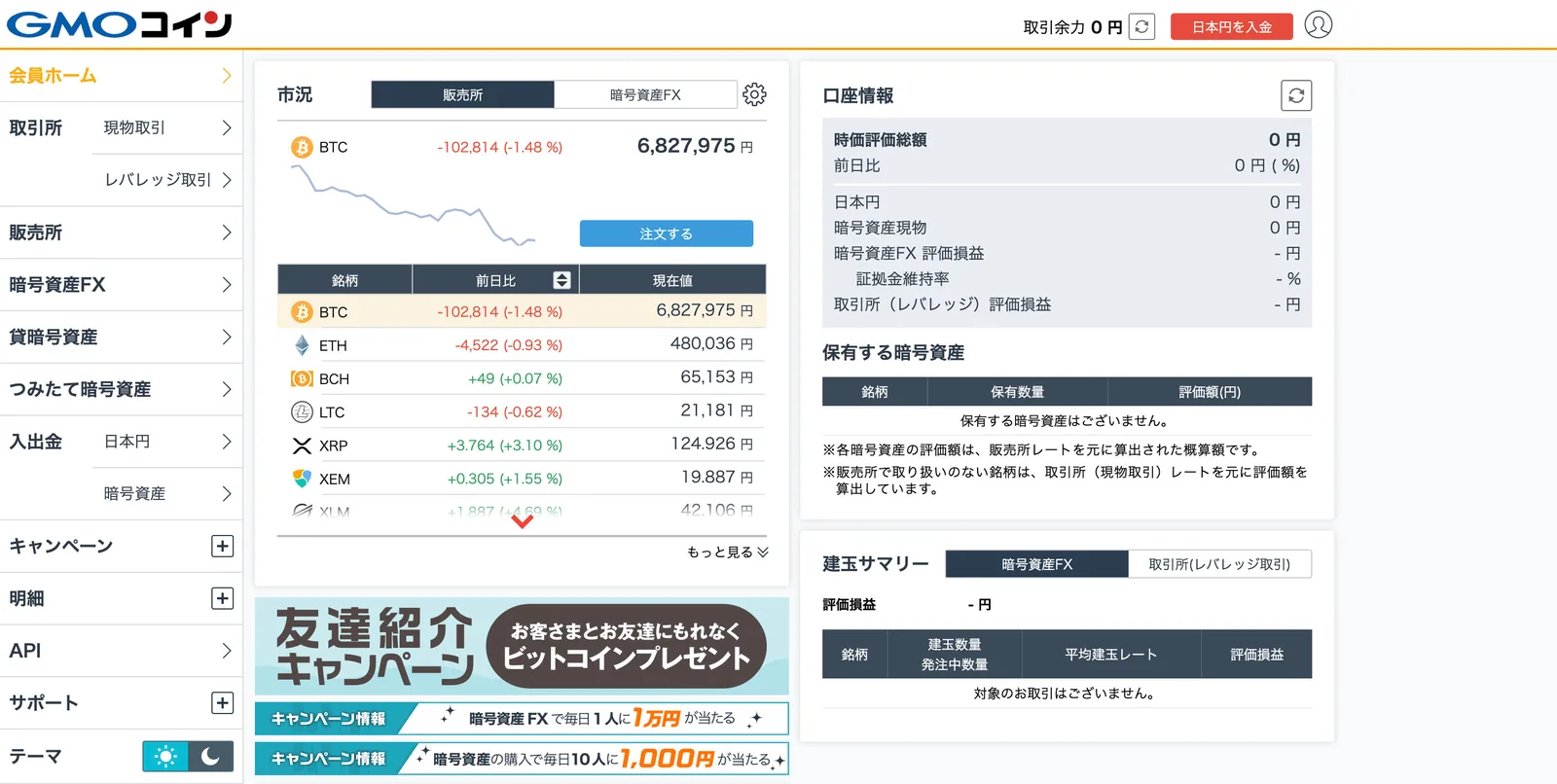Click the BTC price chart
The width and height of the screenshot is (1557, 784).
click(413, 204)
